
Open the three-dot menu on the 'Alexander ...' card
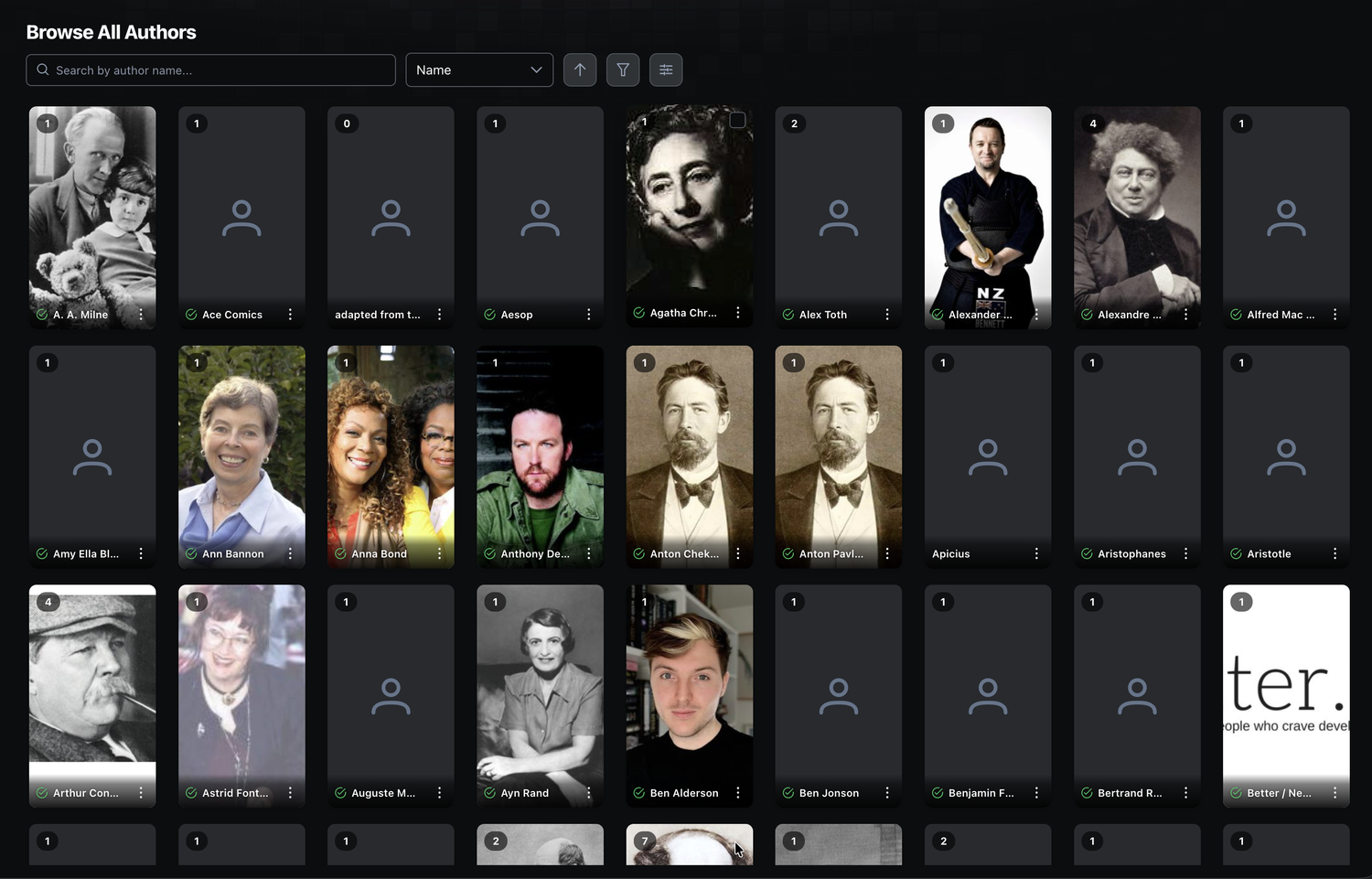(1036, 315)
